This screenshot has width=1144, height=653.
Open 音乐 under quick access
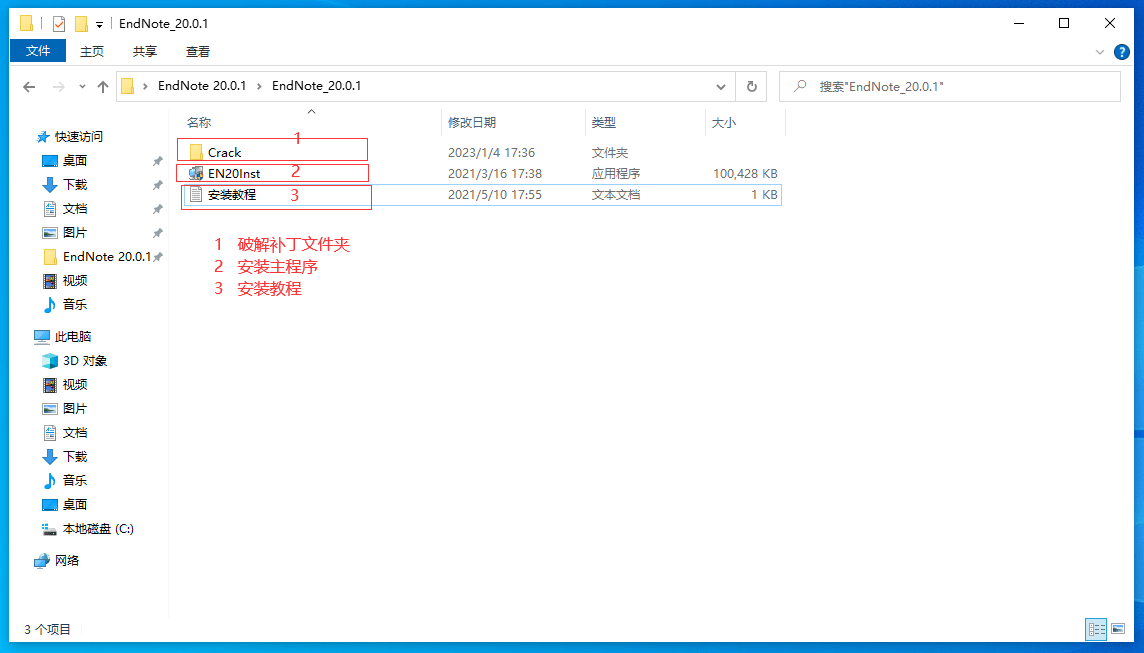click(x=74, y=305)
